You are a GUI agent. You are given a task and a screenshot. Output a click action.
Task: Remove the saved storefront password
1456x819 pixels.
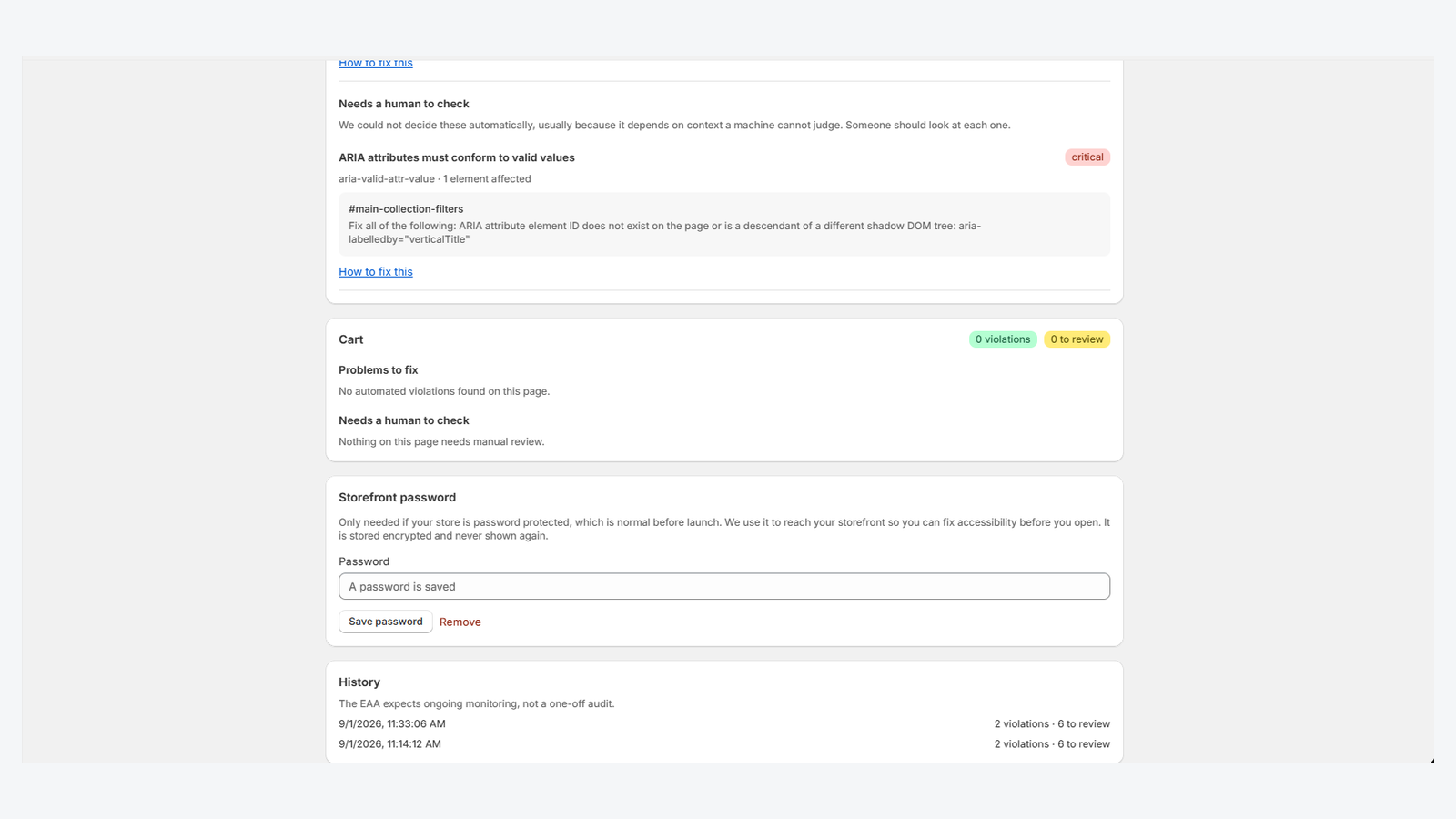pyautogui.click(x=460, y=622)
